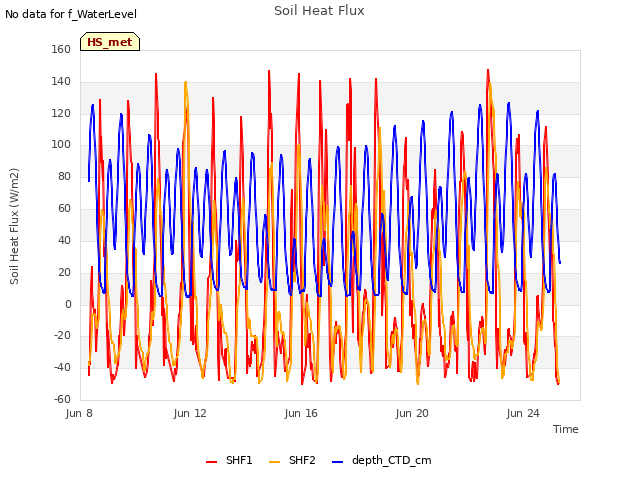Click the Jun 12 x-axis tick label
The image size is (640, 480).
click(x=190, y=413)
